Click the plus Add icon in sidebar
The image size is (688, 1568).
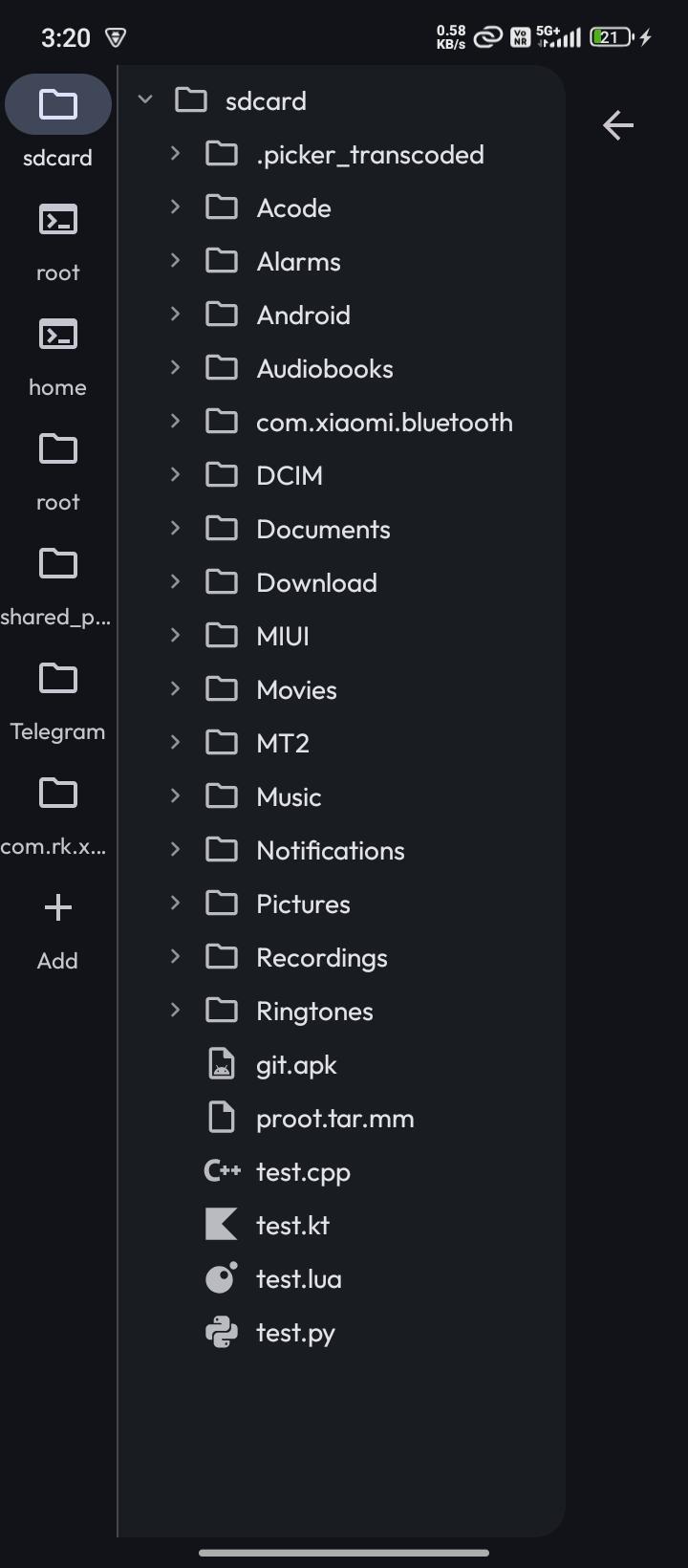pyautogui.click(x=57, y=908)
